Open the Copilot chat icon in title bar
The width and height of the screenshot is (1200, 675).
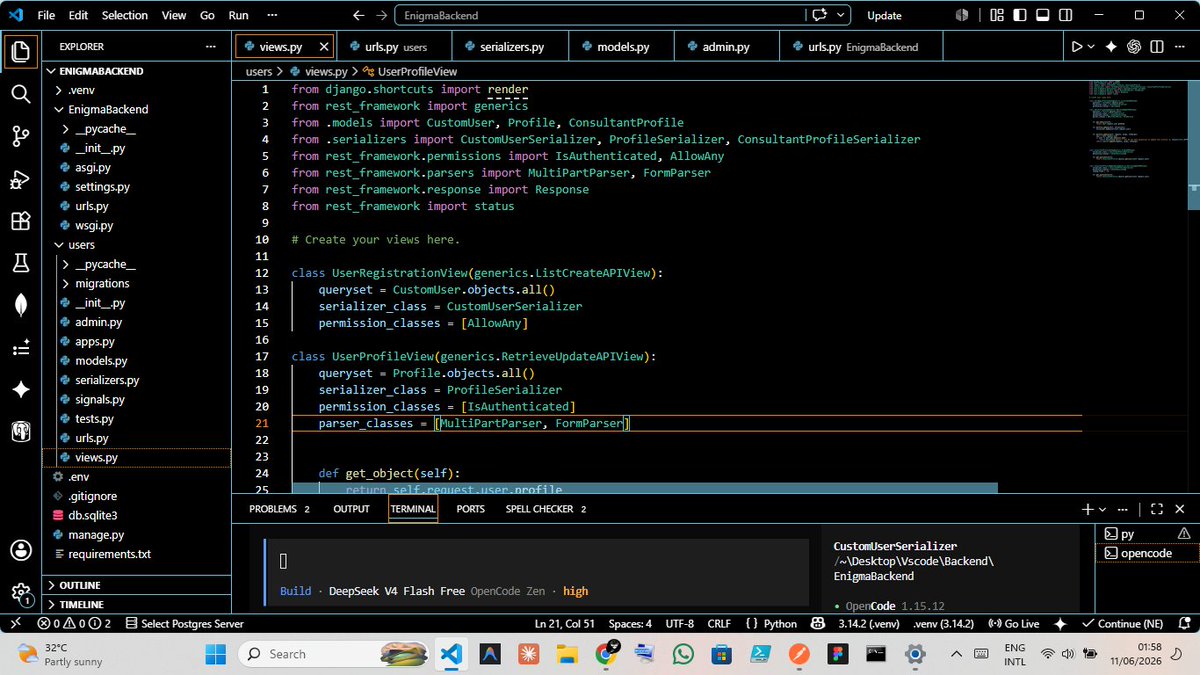tap(821, 15)
